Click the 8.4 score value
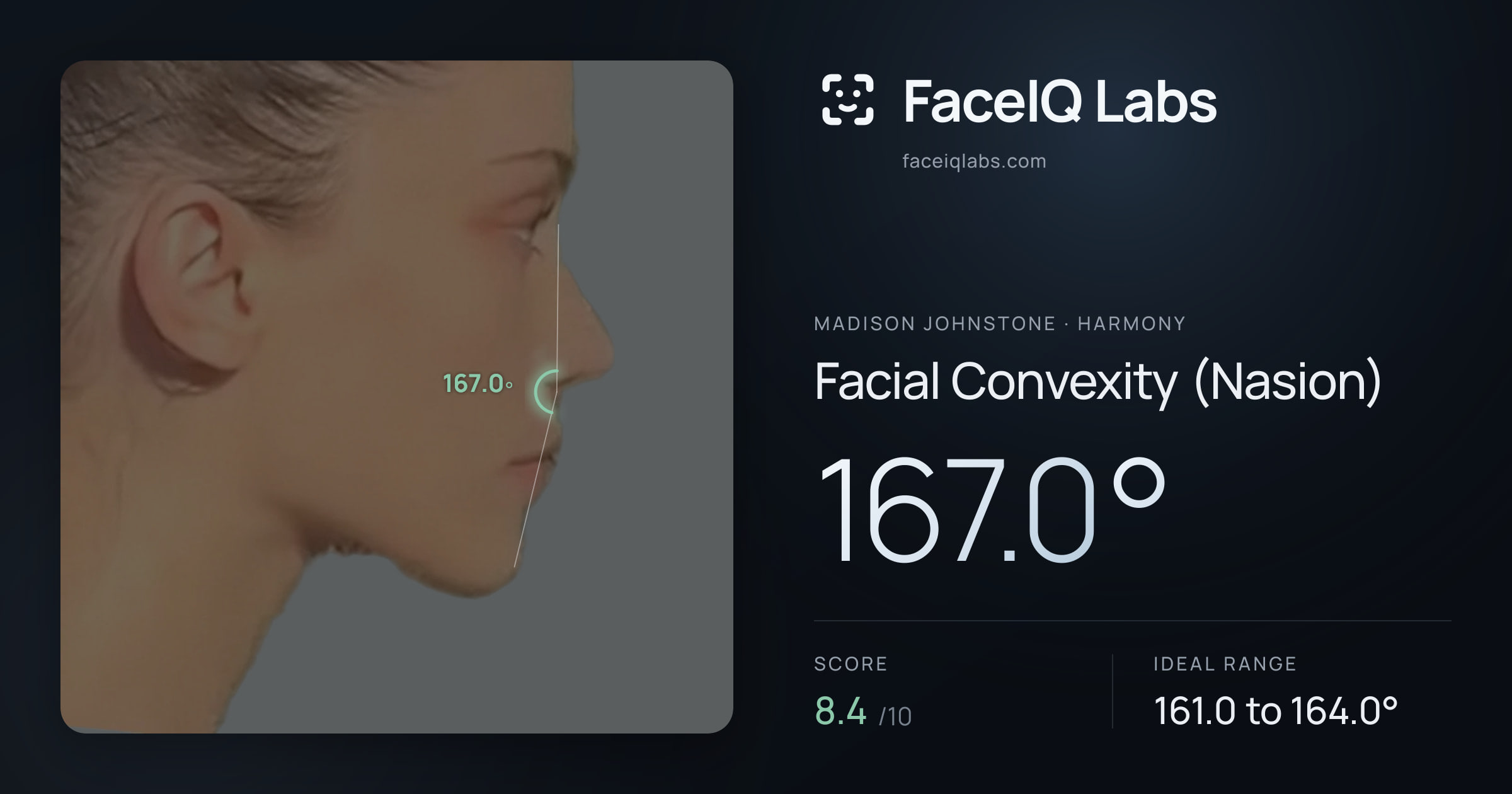The height and width of the screenshot is (794, 1512). click(x=840, y=711)
